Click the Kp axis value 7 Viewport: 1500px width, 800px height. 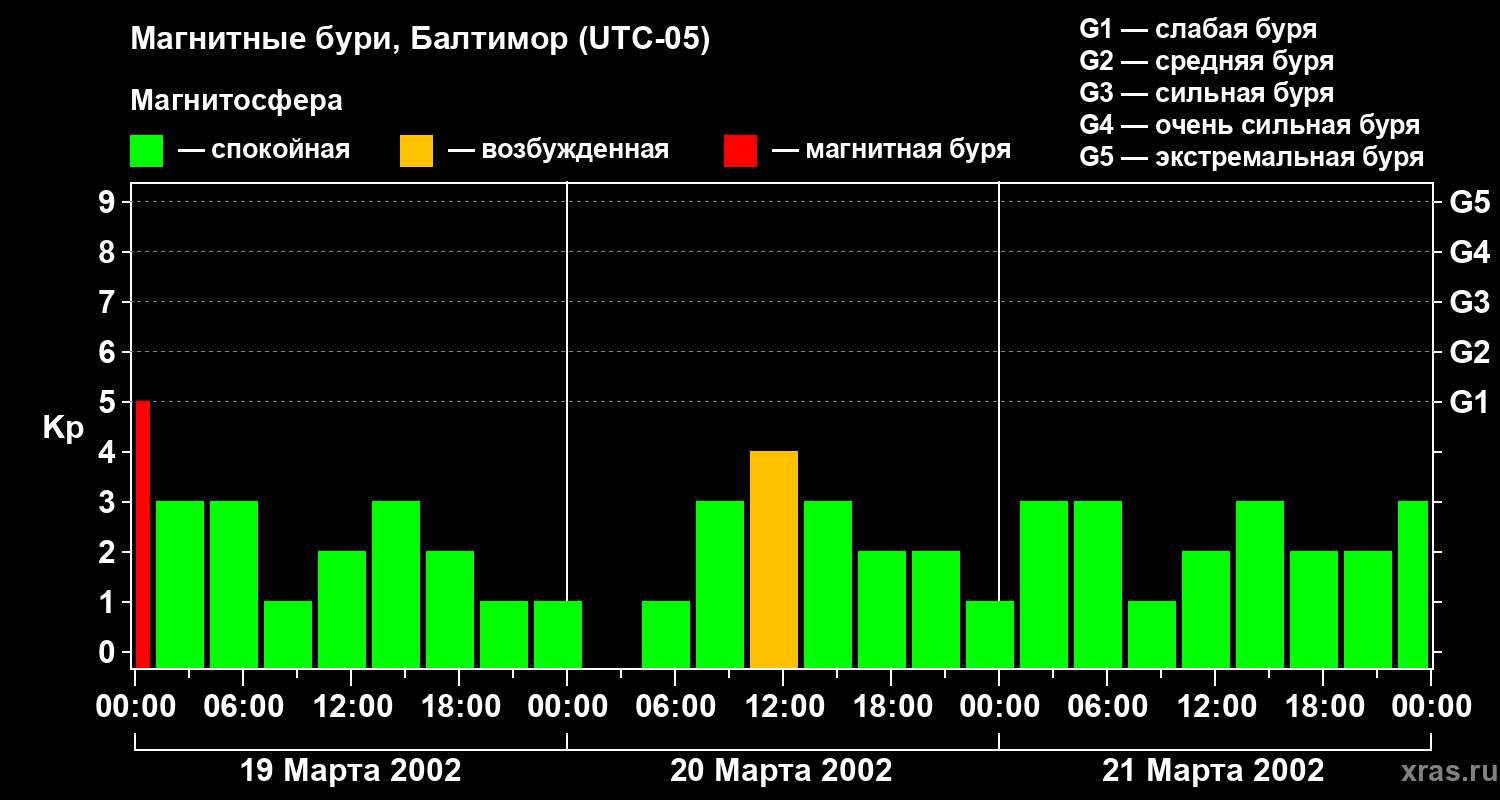pyautogui.click(x=108, y=302)
